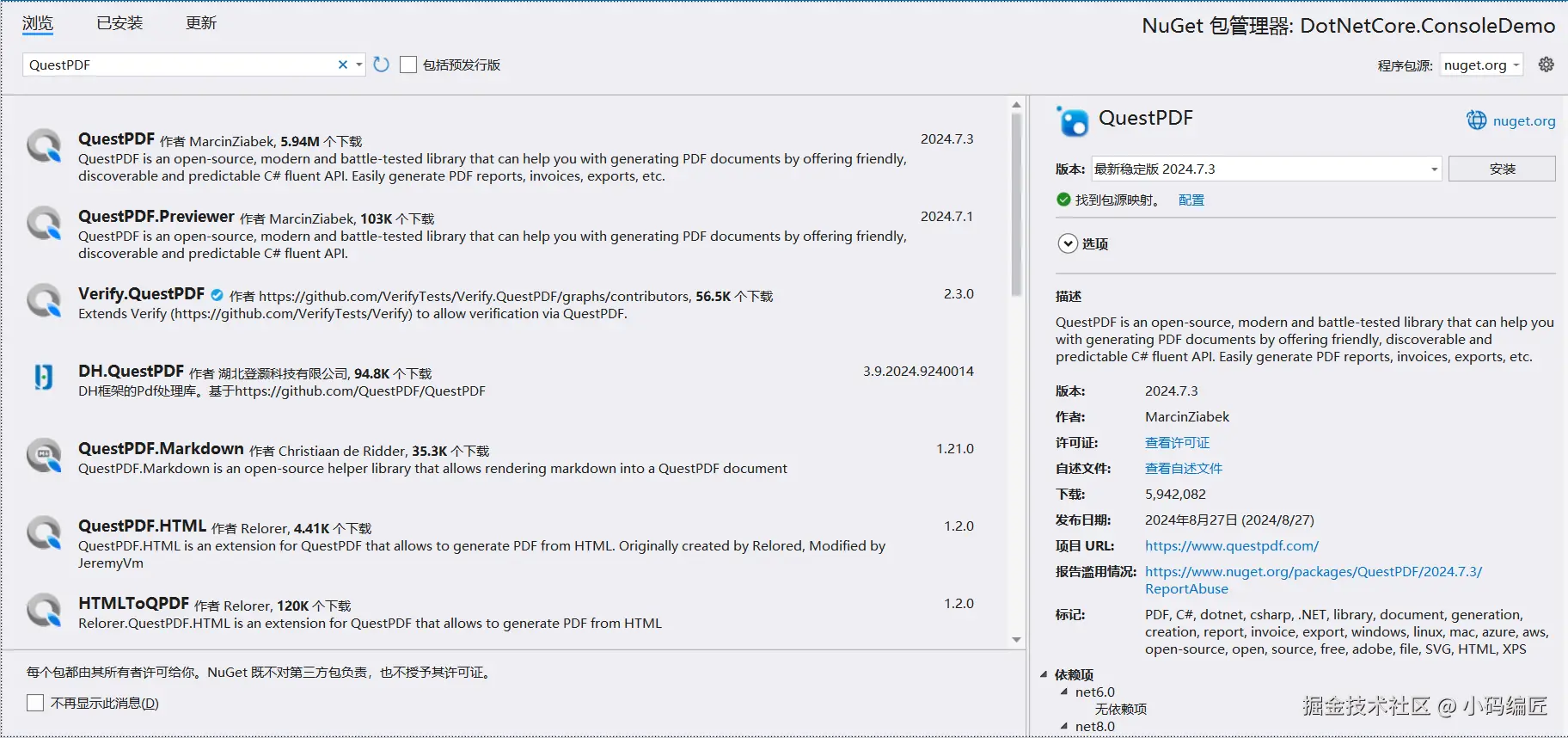1568x738 pixels.
Task: Switch to the 更新 updates tab
Action: [x=201, y=23]
